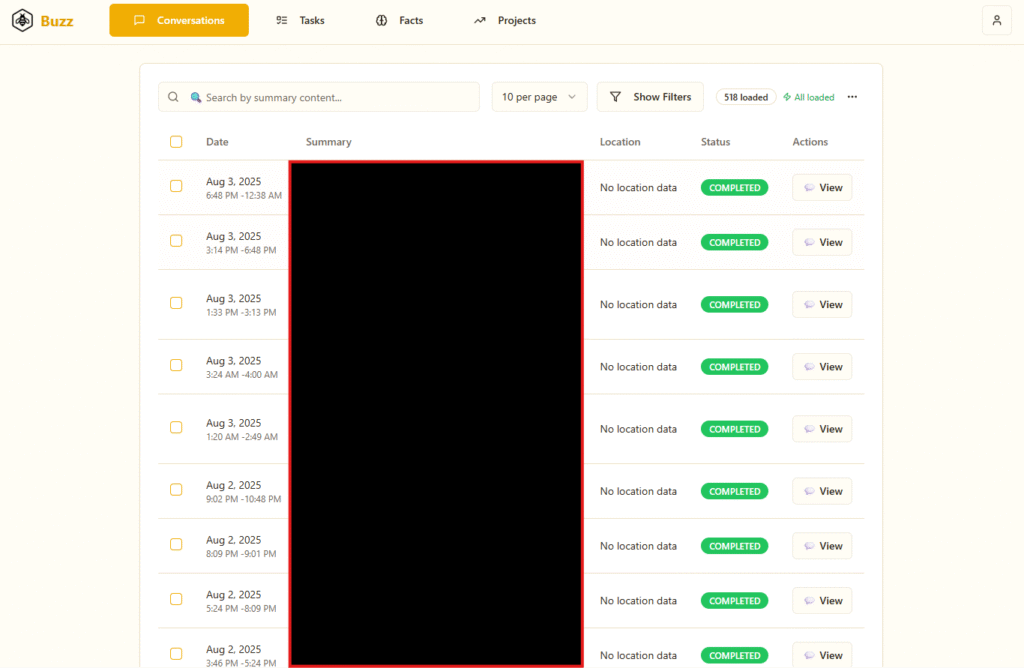Click the Buzz bee logo icon

pos(22,20)
